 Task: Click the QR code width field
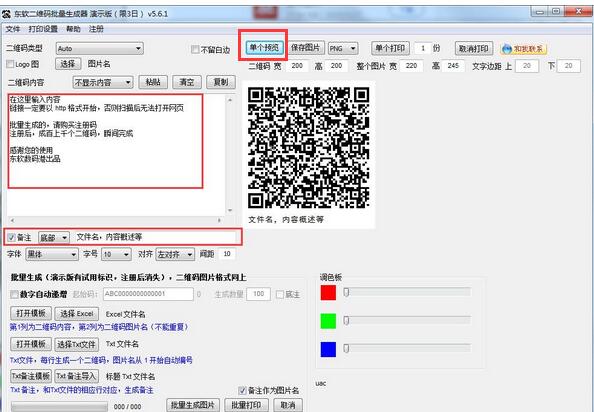coord(297,66)
